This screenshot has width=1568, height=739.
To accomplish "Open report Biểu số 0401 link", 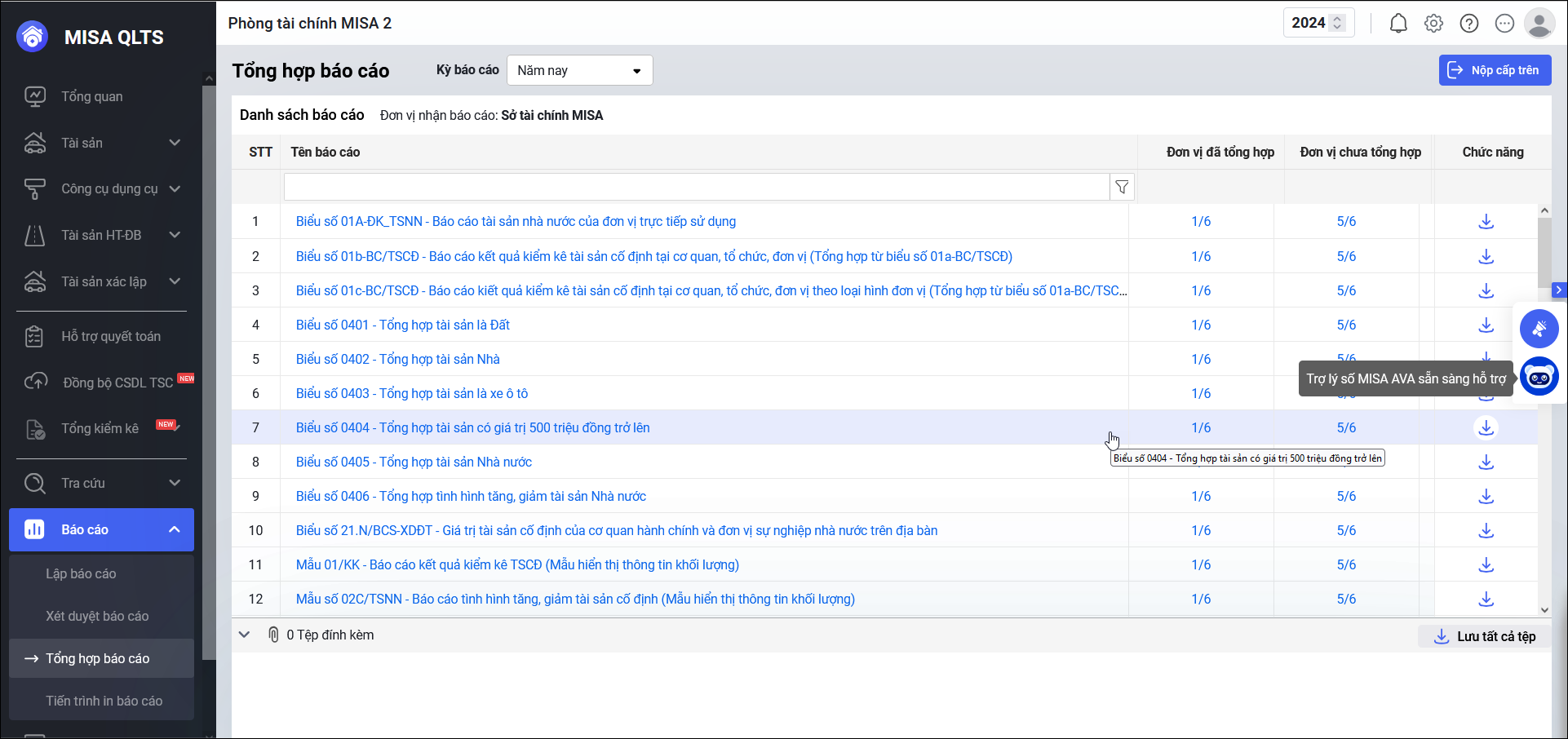I will point(402,325).
